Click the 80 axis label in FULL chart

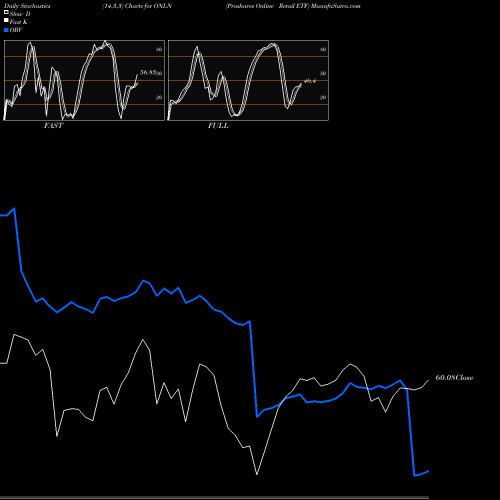pyautogui.click(x=323, y=49)
